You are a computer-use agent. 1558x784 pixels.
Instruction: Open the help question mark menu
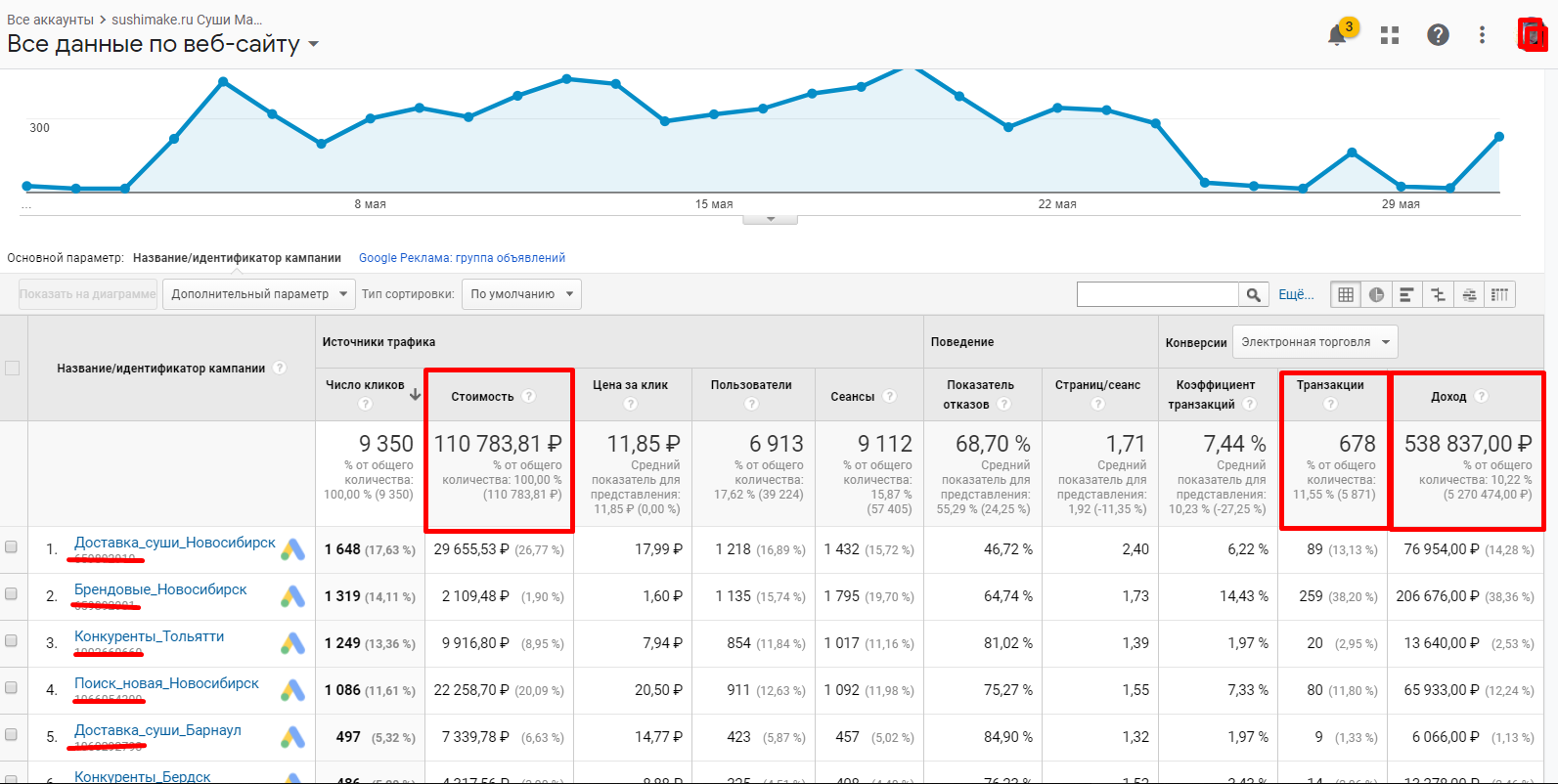[x=1438, y=35]
